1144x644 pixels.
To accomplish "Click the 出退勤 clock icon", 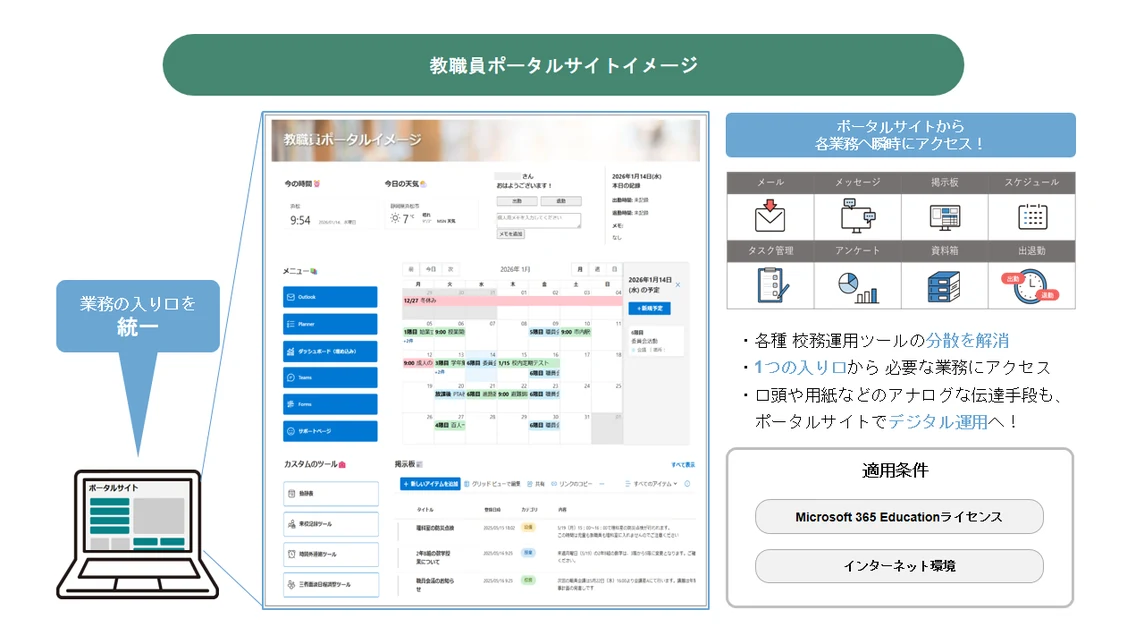I will 1030,287.
